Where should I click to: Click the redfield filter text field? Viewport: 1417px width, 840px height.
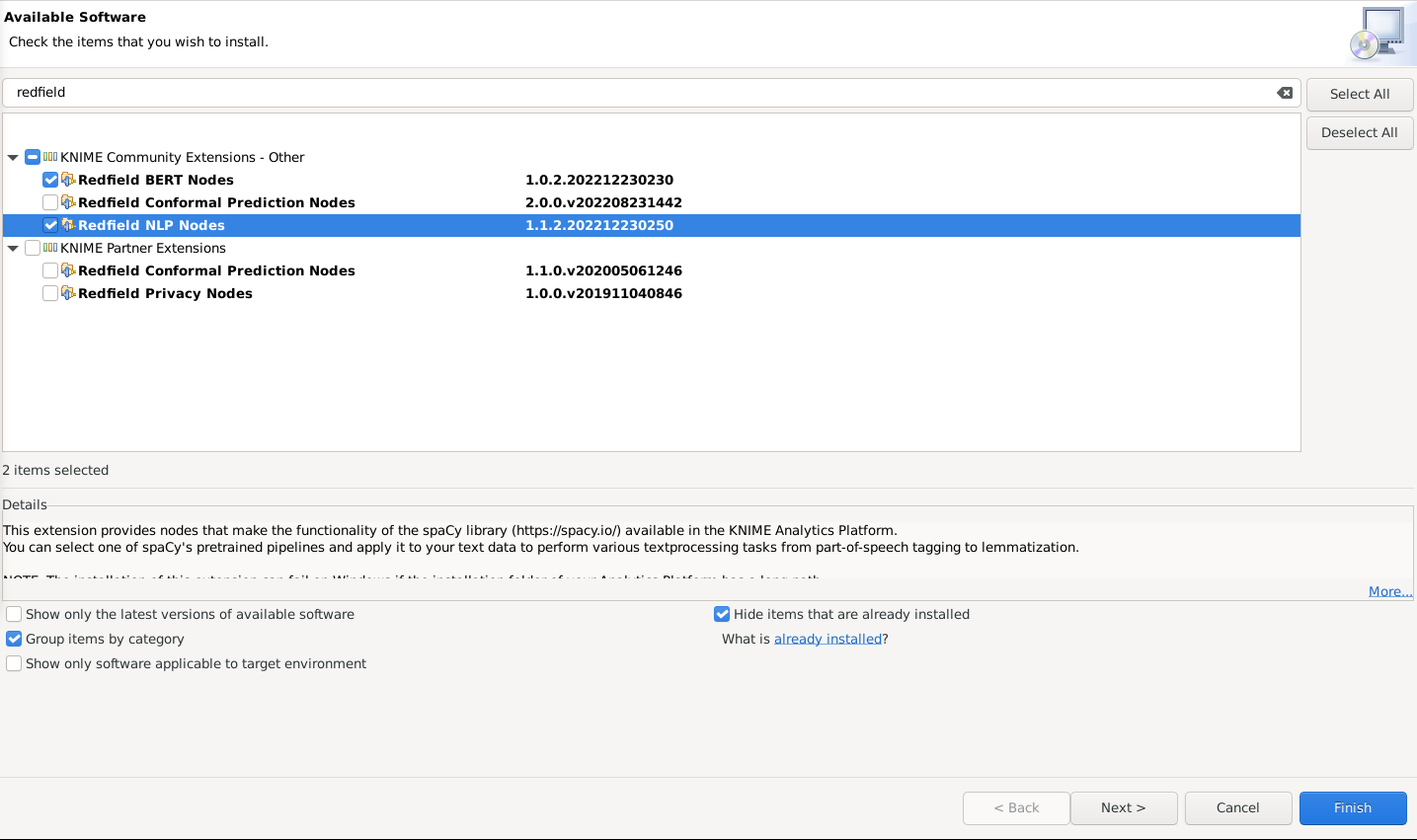[x=652, y=93]
